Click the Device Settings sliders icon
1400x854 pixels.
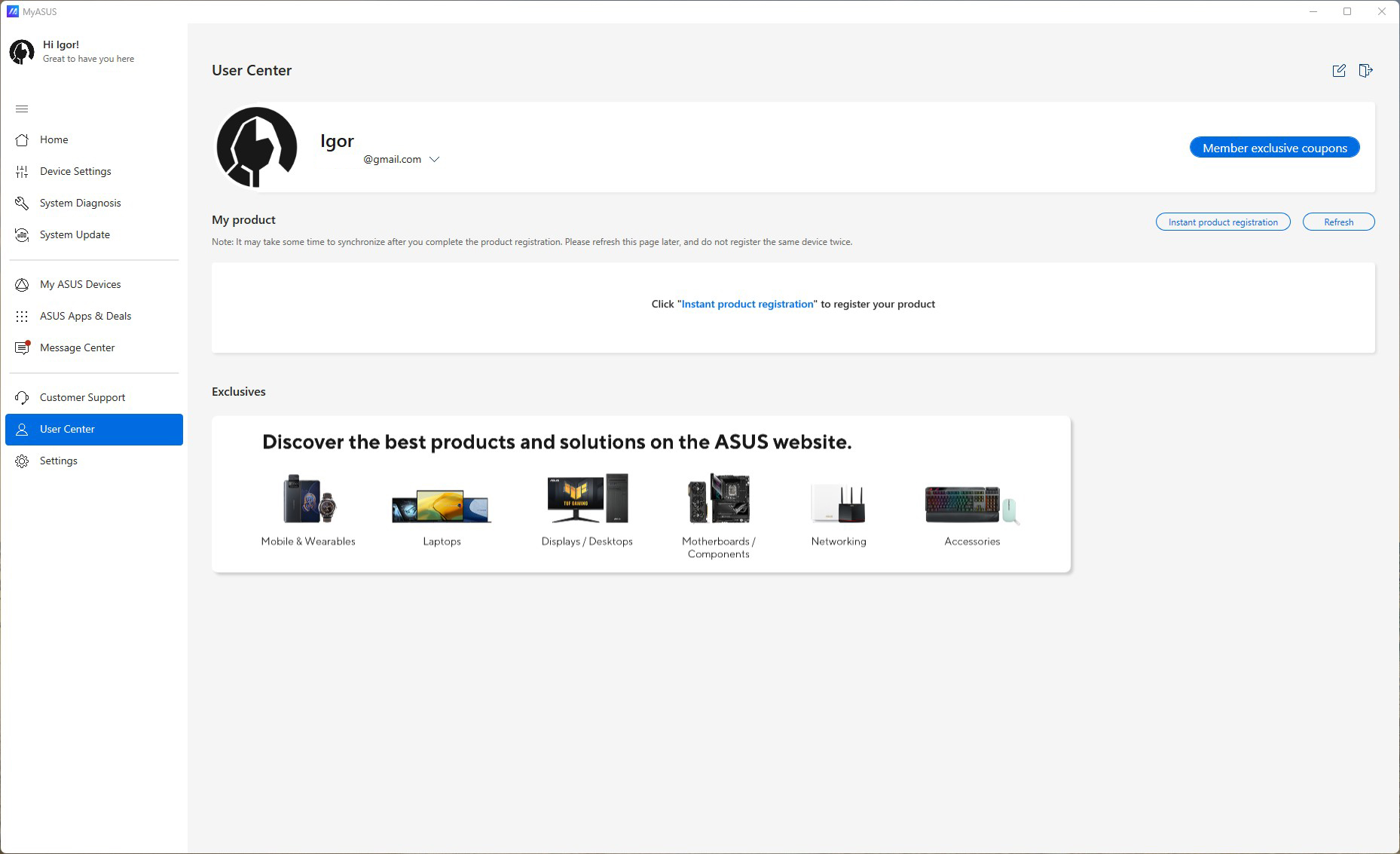22,171
